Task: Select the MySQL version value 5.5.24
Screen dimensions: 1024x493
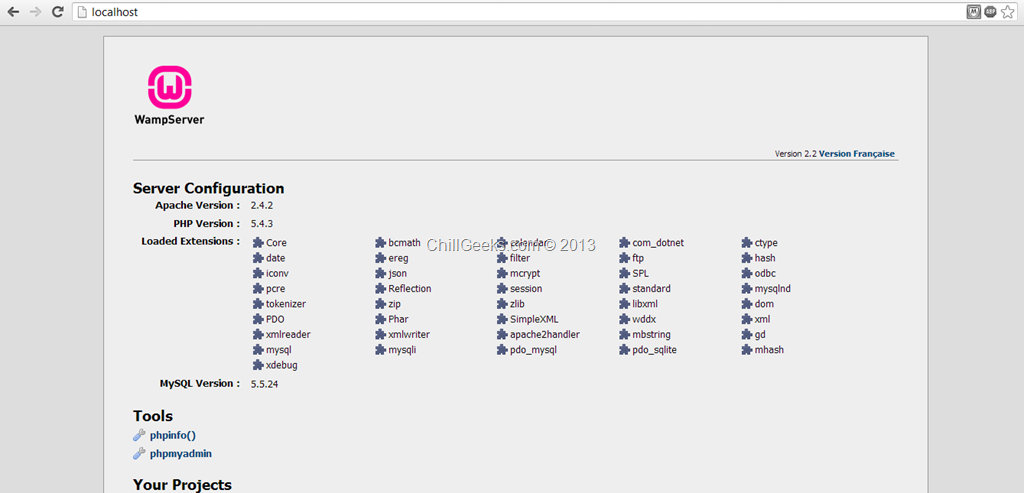Action: [264, 384]
